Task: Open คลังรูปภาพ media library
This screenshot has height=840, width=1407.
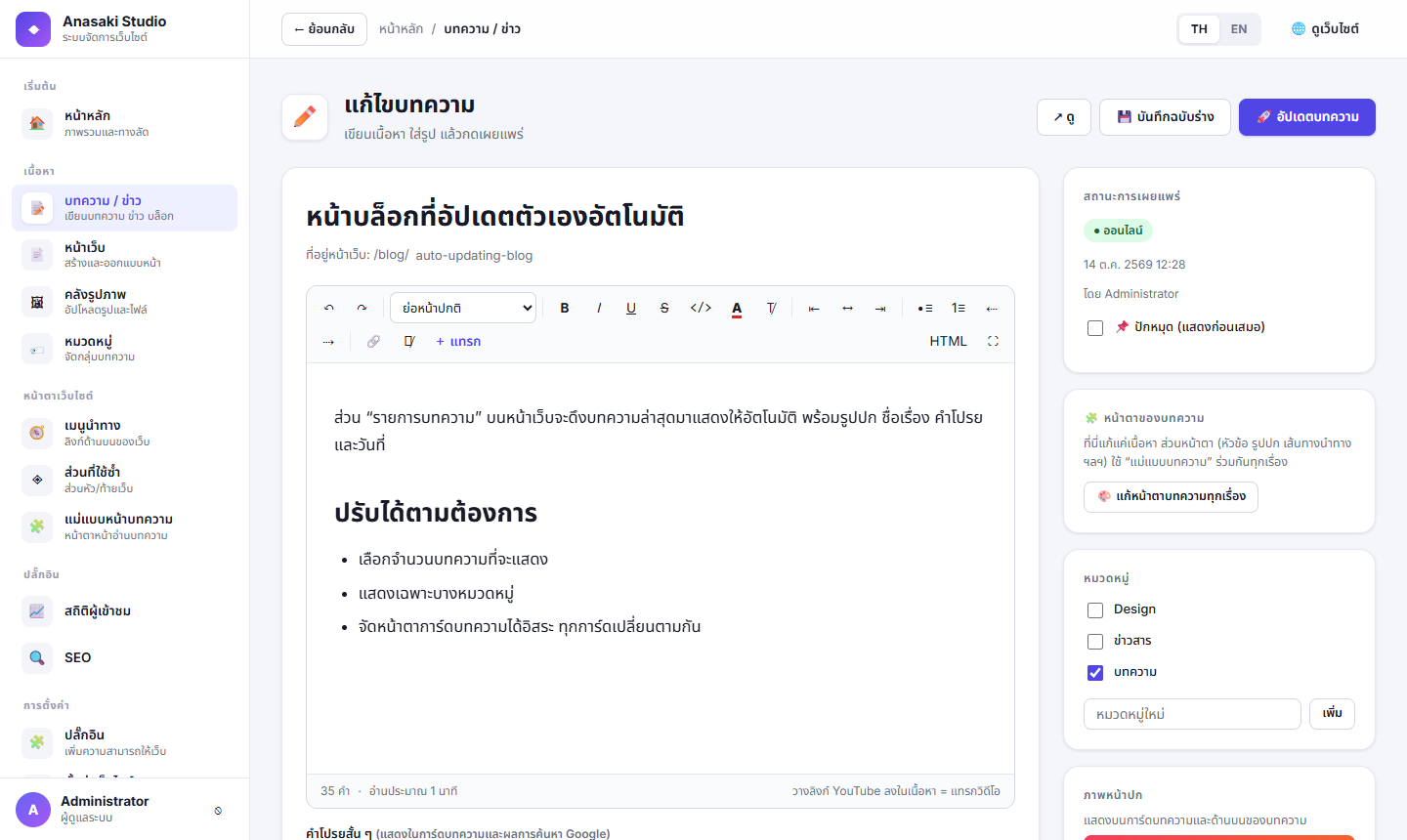Action: (x=124, y=302)
